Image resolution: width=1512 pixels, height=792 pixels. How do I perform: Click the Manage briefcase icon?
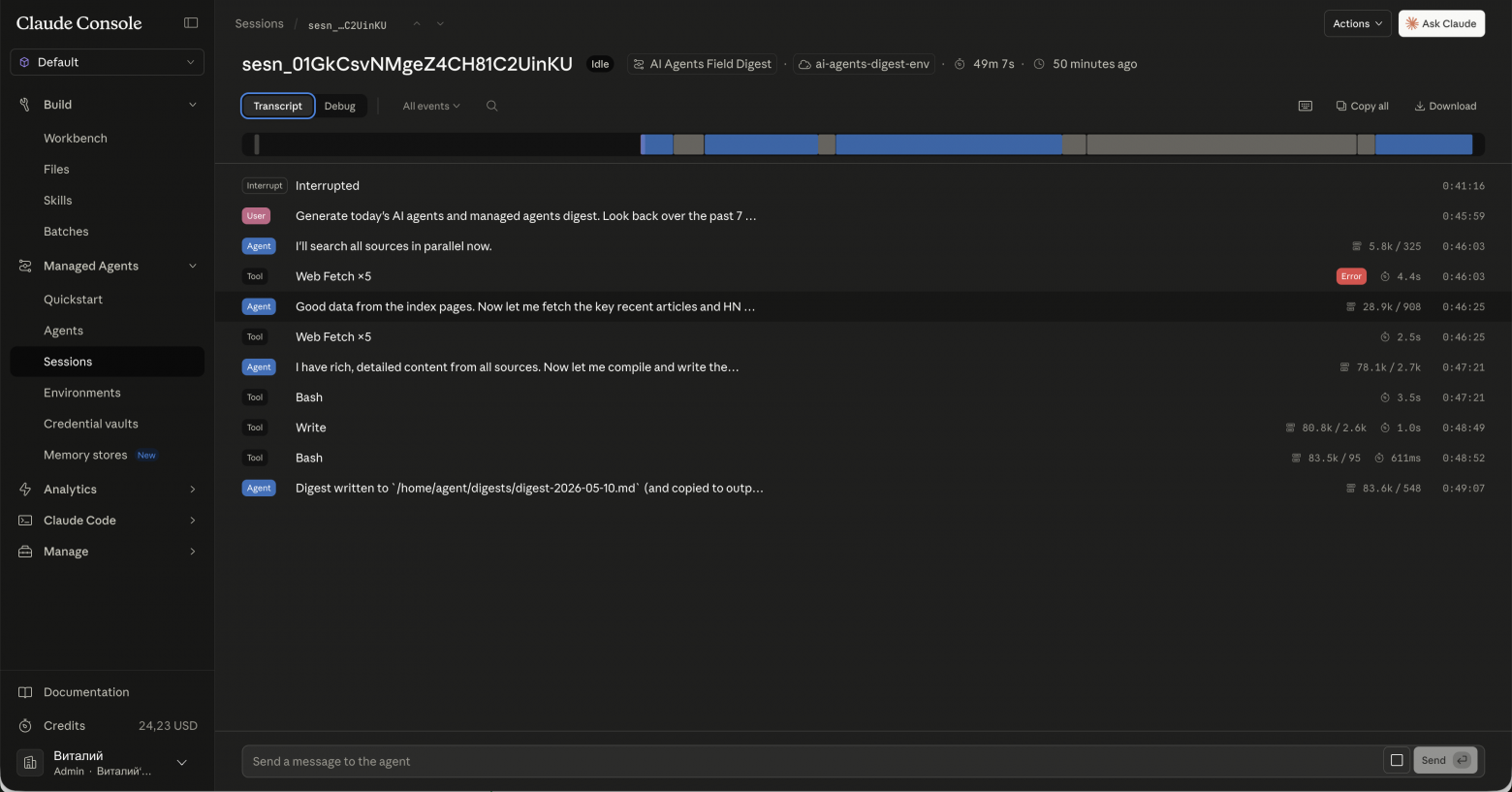click(x=25, y=552)
